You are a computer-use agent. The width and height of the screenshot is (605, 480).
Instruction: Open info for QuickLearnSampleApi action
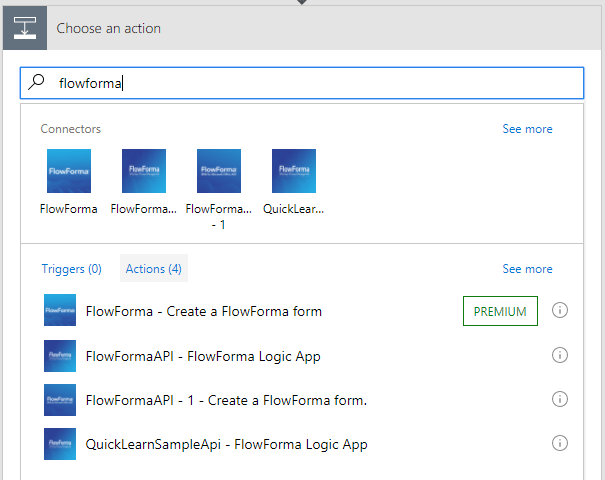(559, 443)
